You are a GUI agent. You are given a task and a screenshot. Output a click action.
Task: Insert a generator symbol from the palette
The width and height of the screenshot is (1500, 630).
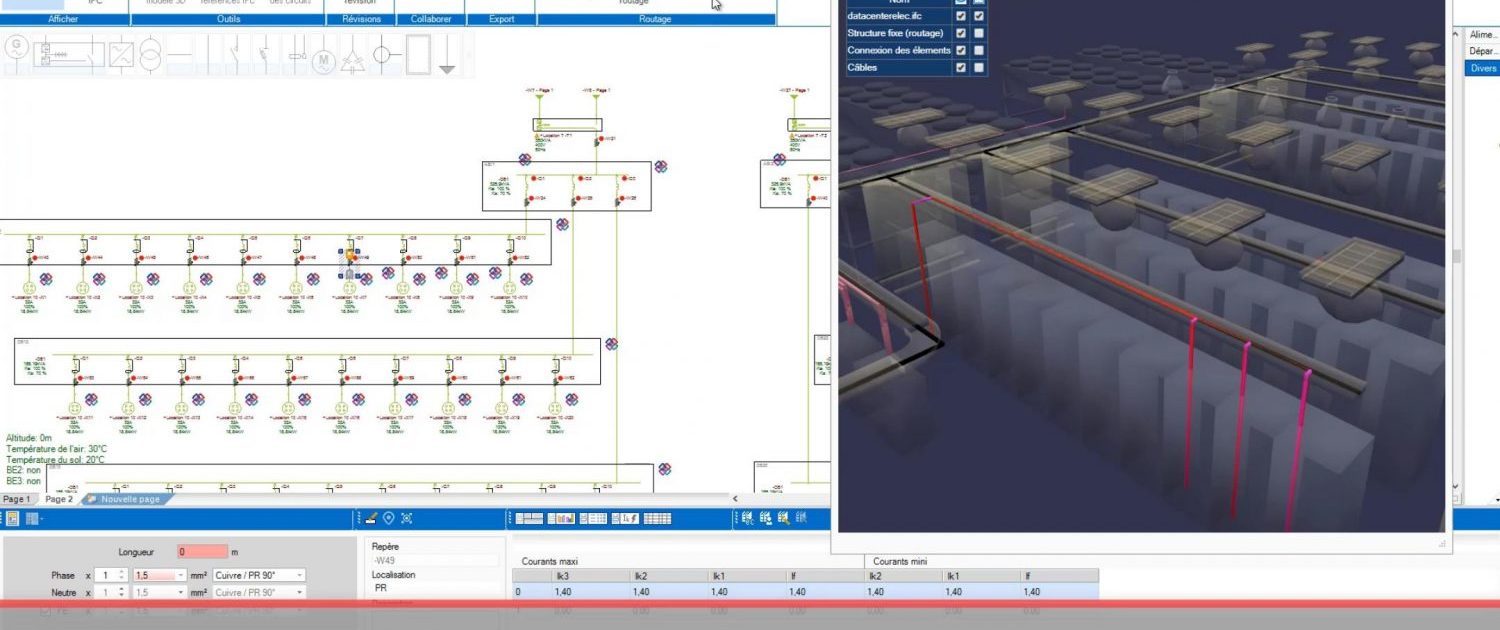(x=16, y=55)
